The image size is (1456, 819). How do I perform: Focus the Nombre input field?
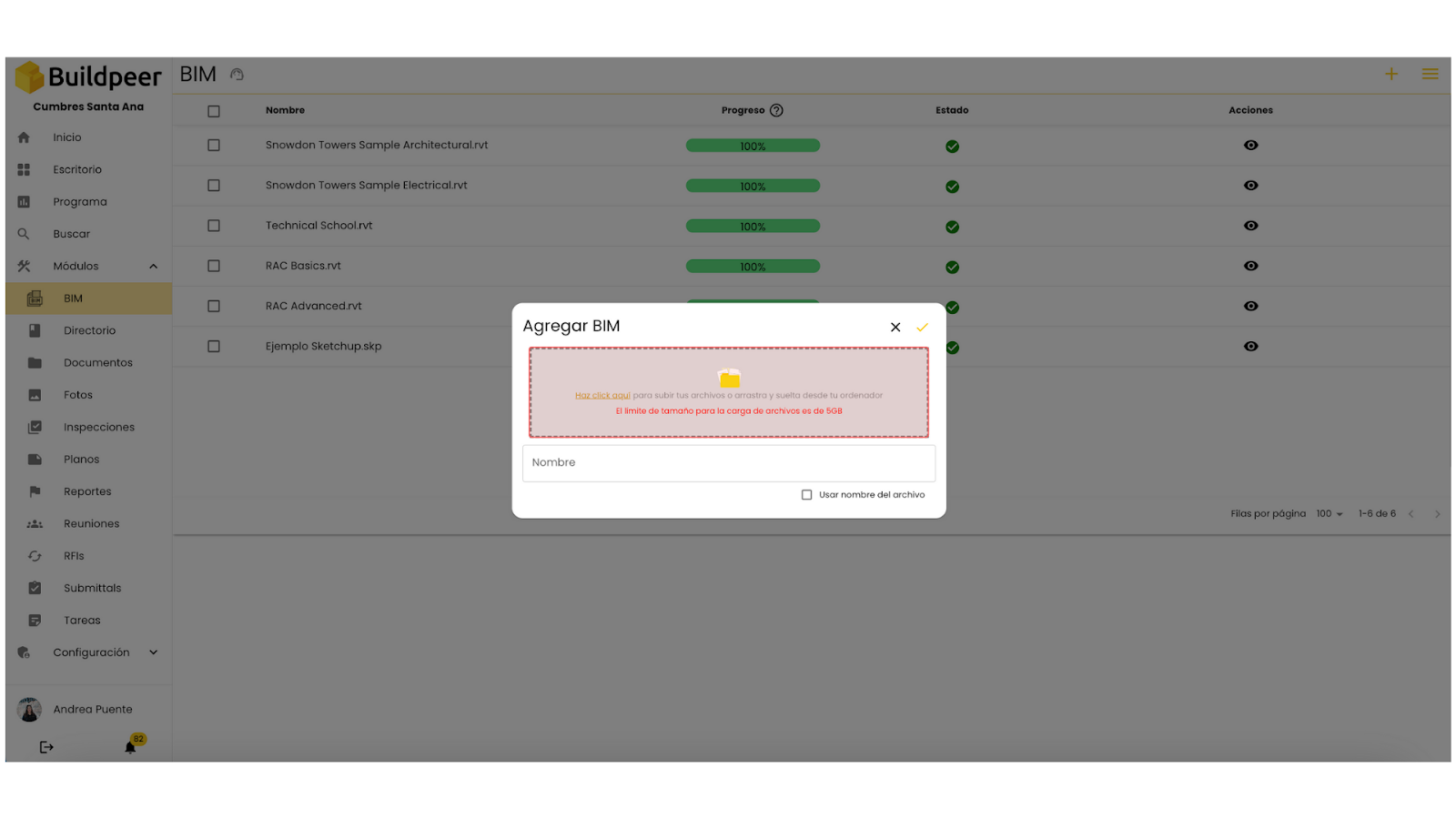pos(729,463)
